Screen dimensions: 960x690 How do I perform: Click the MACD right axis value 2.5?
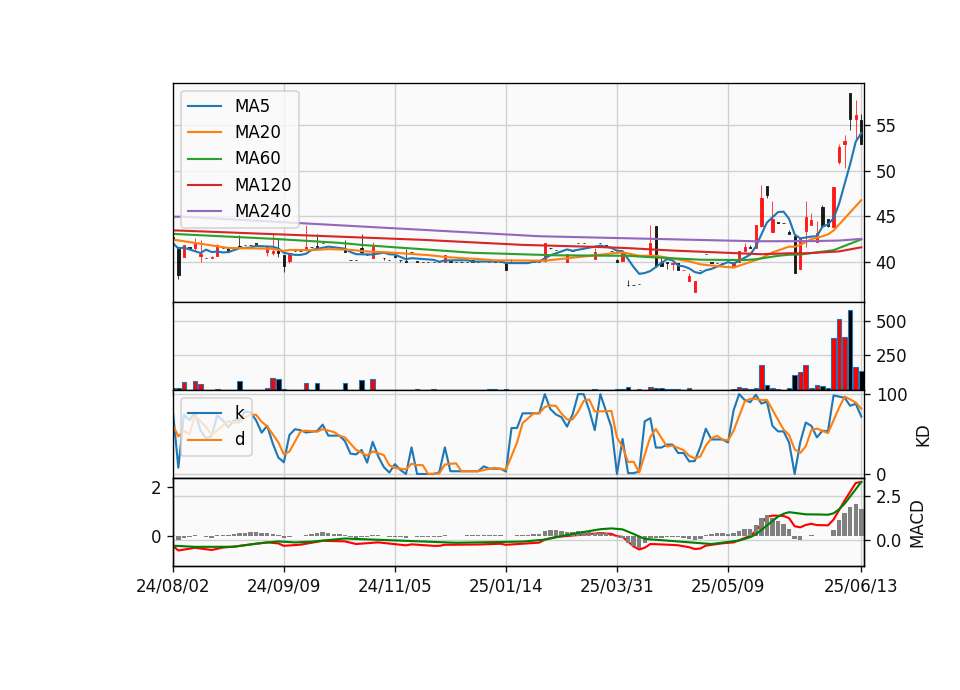point(888,497)
